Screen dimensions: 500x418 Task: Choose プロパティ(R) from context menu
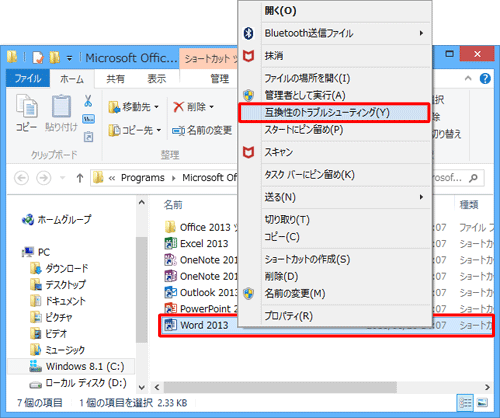pyautogui.click(x=335, y=316)
